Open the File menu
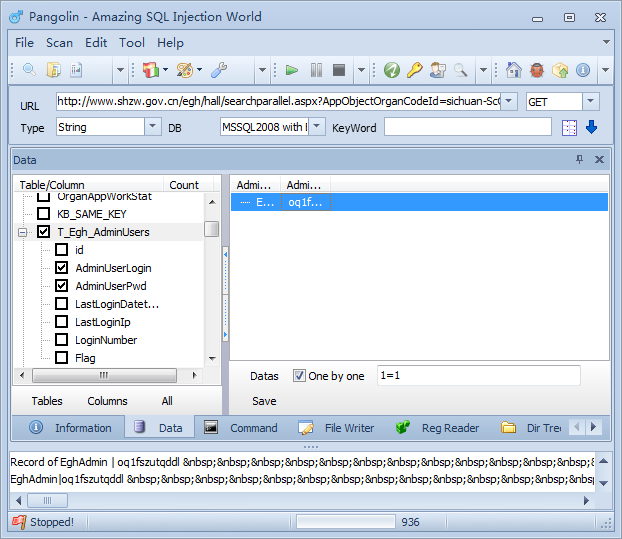The height and width of the screenshot is (539, 622). (24, 42)
